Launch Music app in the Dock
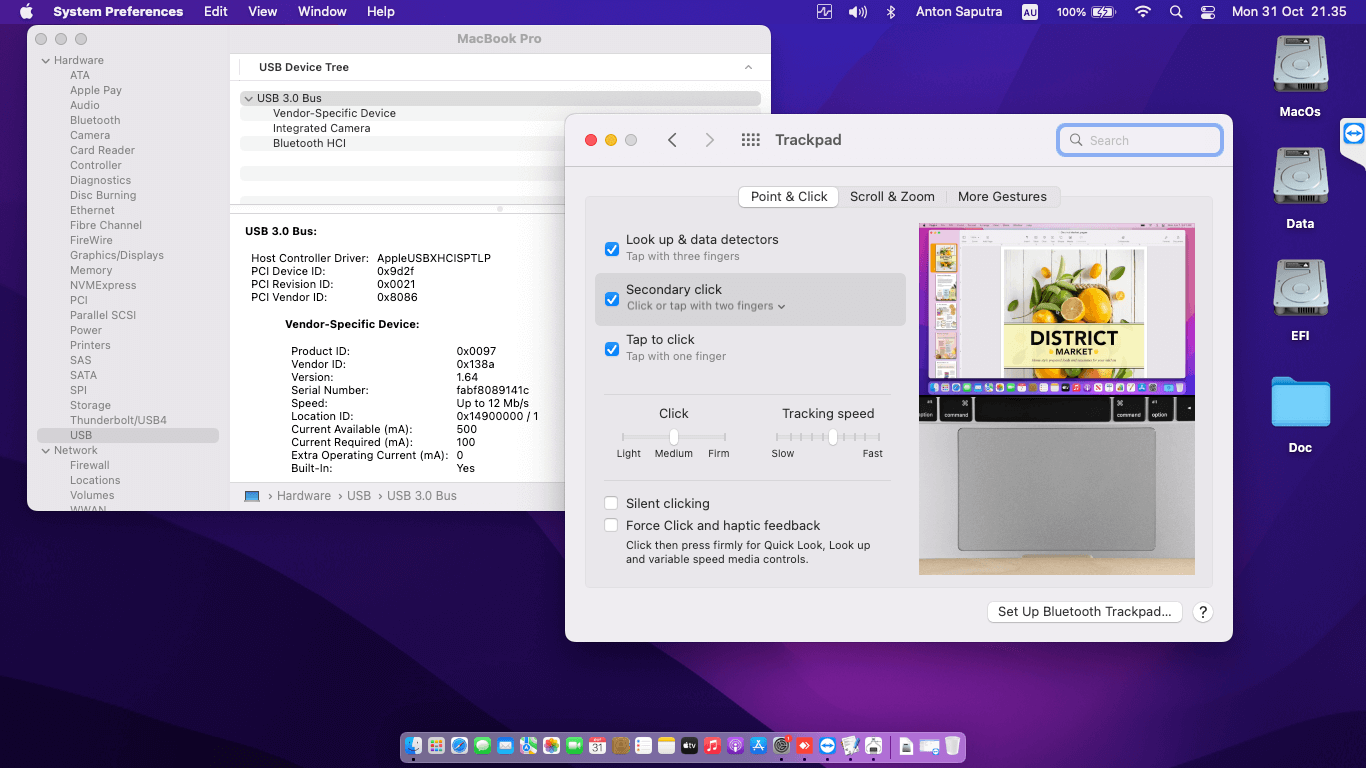Viewport: 1366px width, 768px height. click(x=712, y=746)
